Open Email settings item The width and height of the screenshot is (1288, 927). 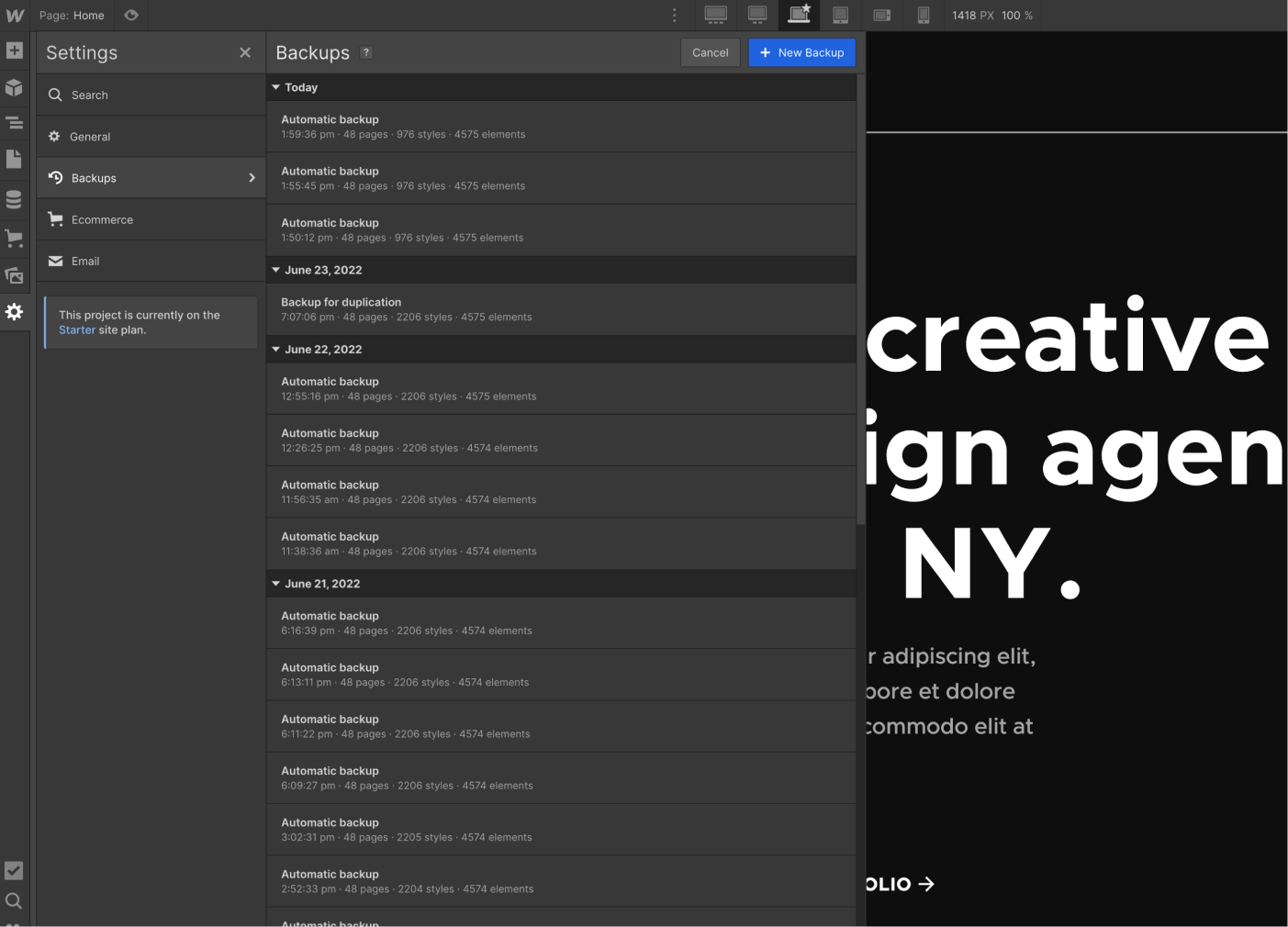click(151, 261)
